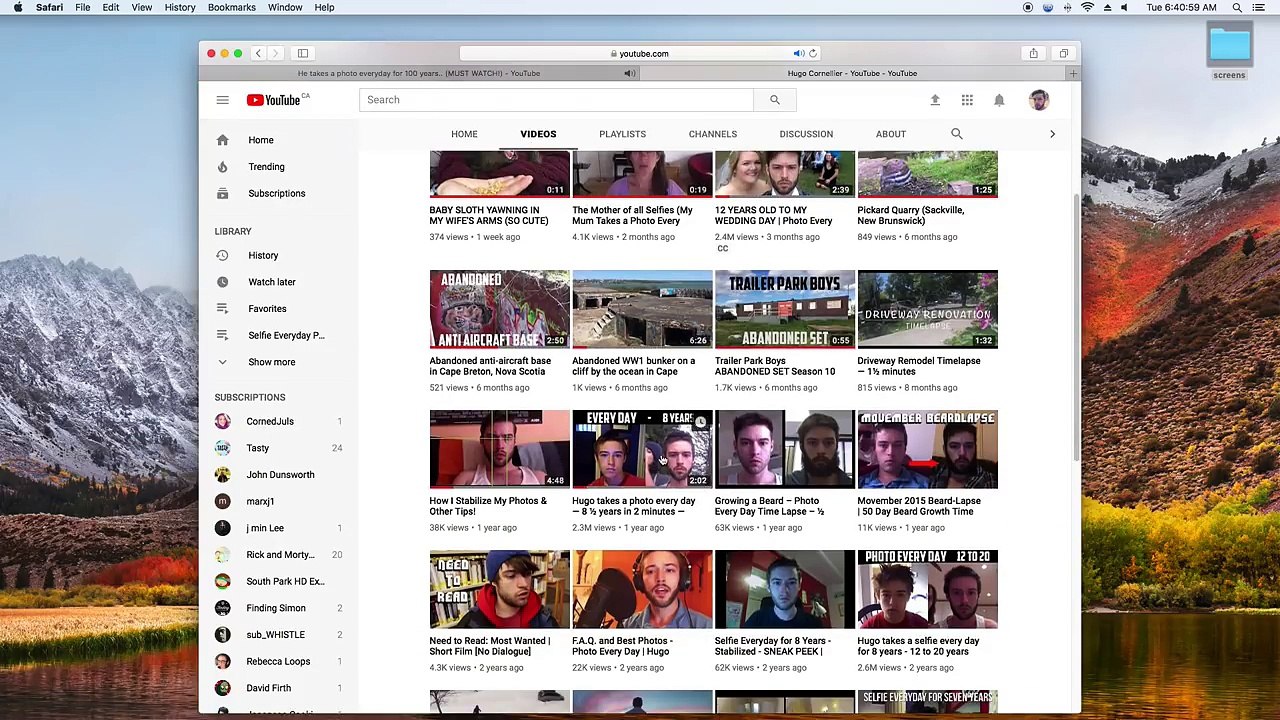
Task: Open Need to Read short film title
Action: coord(490,646)
